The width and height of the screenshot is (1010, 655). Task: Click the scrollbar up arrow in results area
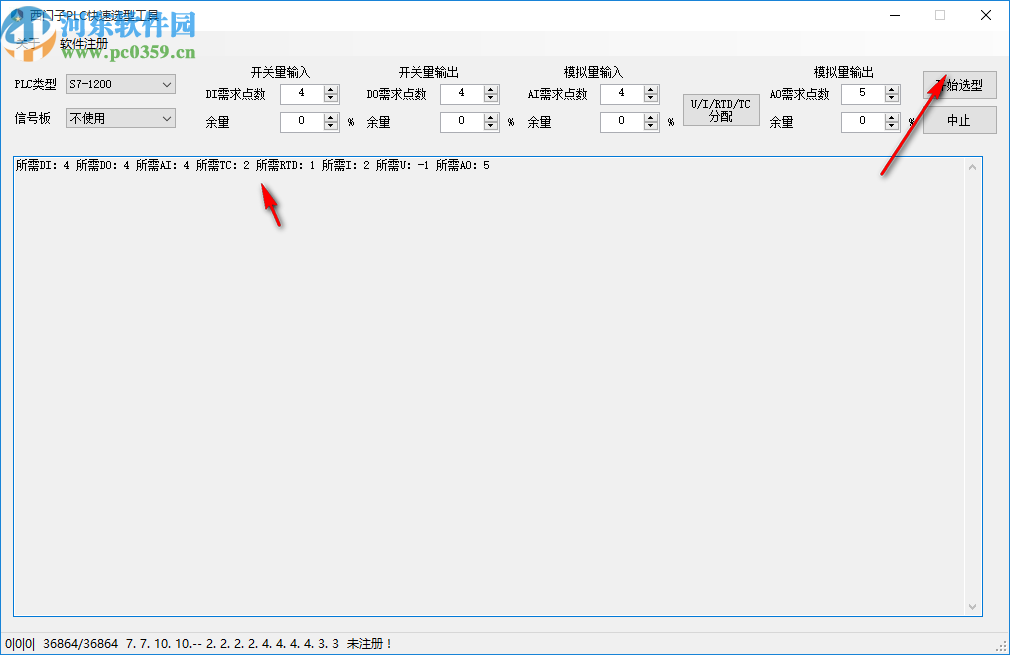[x=972, y=166]
